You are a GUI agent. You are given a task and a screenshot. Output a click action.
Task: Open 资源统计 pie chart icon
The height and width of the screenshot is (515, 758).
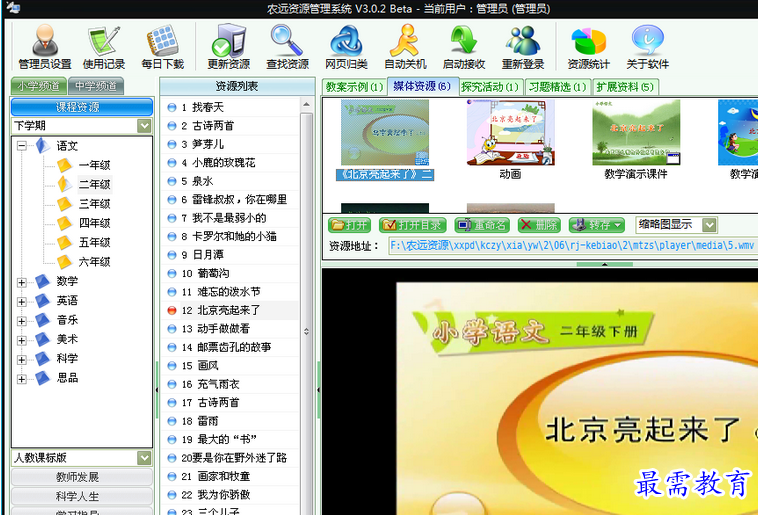click(588, 47)
